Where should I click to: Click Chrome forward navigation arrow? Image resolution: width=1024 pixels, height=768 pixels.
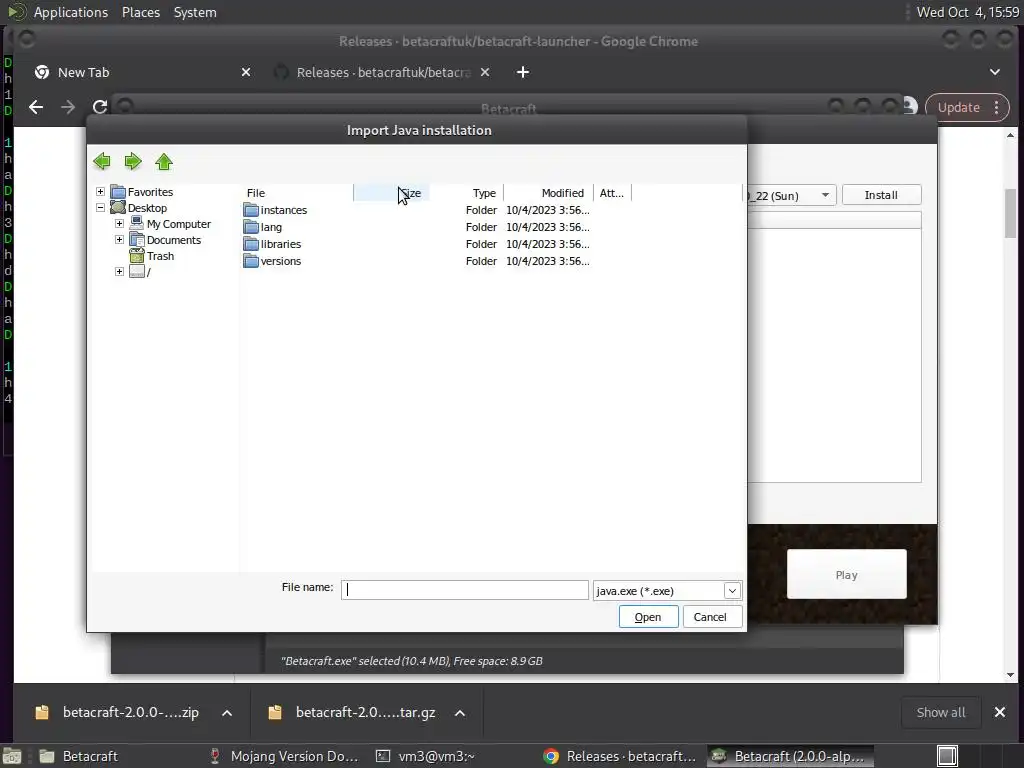pos(68,107)
